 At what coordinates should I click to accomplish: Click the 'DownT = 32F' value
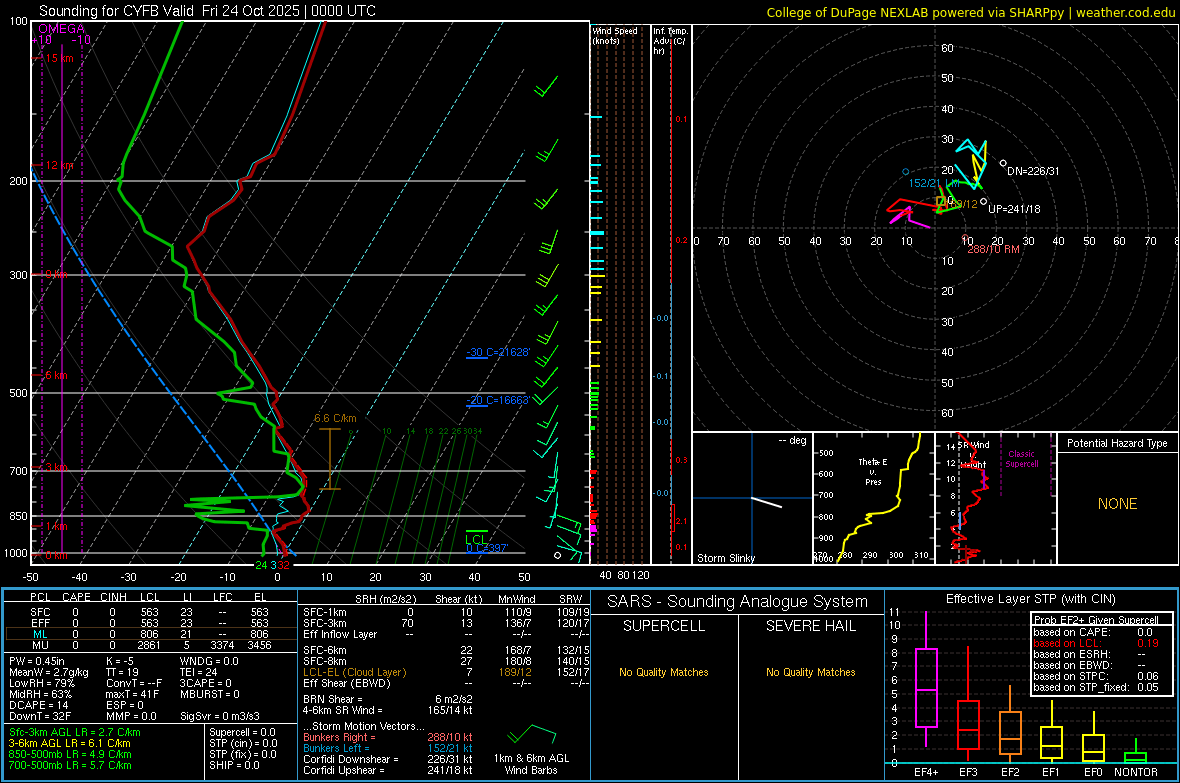pyautogui.click(x=40, y=716)
